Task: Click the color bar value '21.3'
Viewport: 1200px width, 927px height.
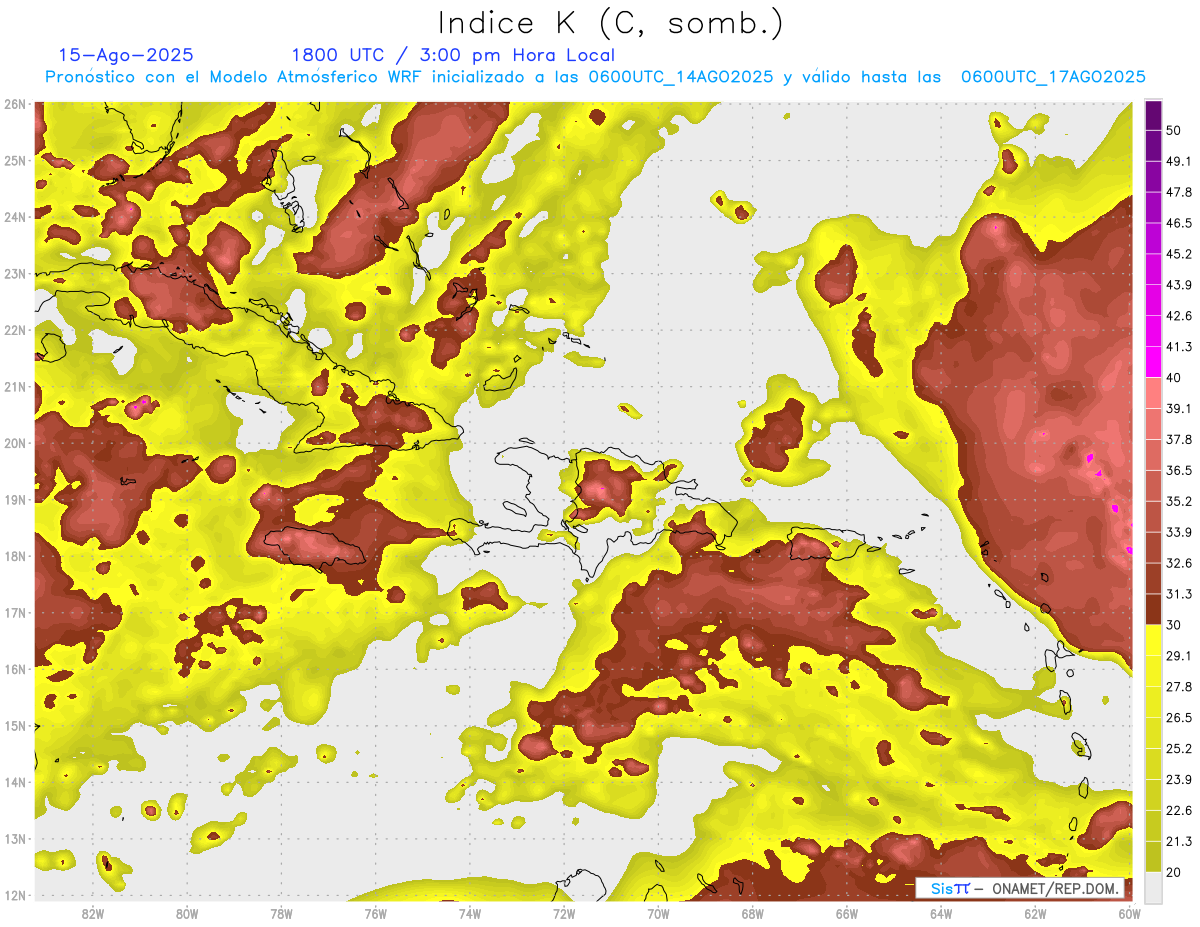Action: (1179, 841)
